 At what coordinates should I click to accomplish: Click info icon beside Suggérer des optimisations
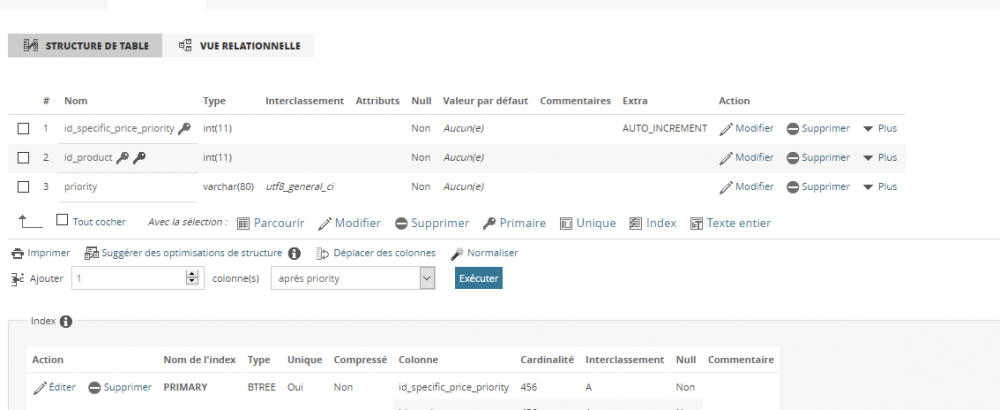point(294,254)
